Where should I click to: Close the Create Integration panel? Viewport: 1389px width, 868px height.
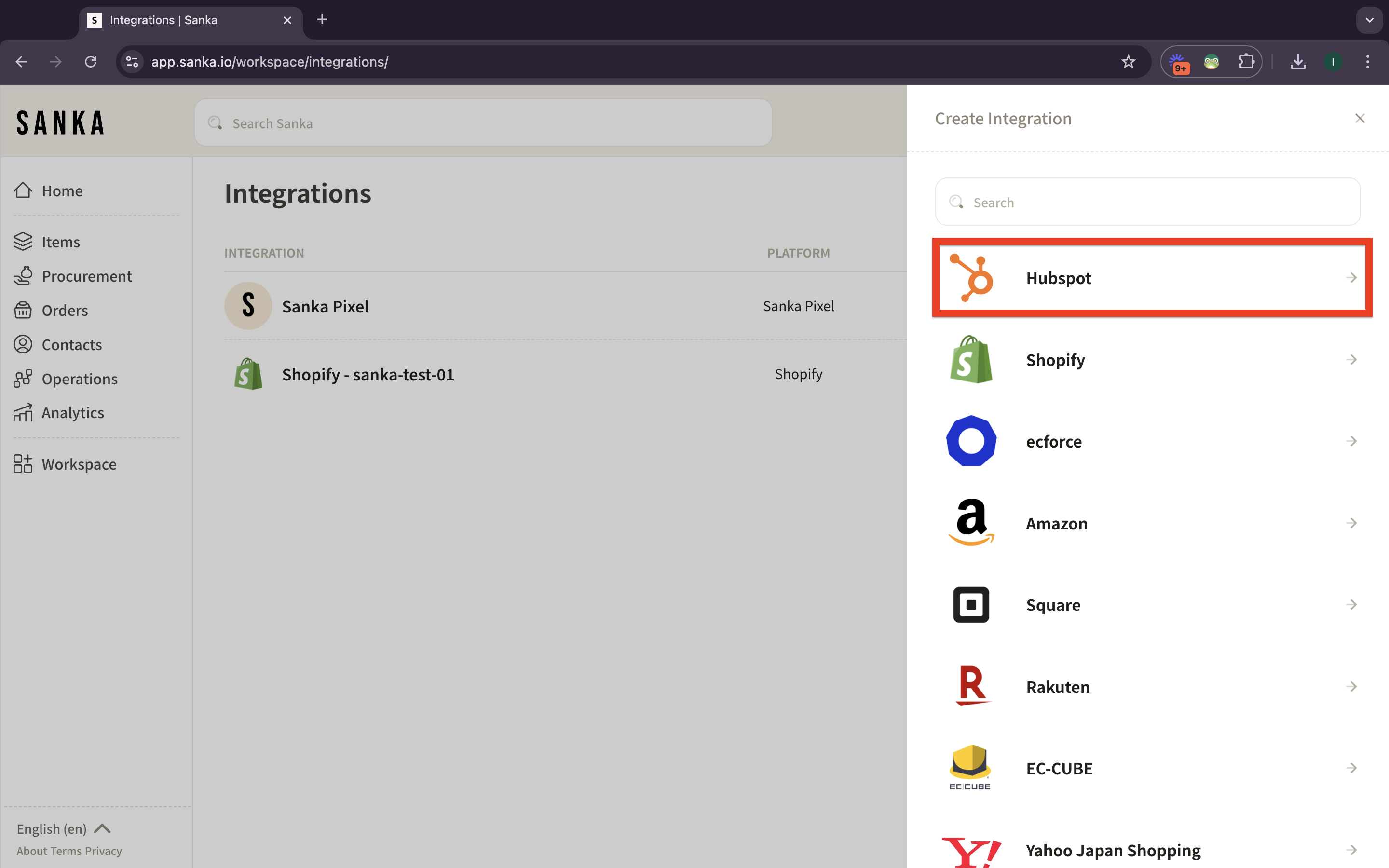coord(1360,119)
